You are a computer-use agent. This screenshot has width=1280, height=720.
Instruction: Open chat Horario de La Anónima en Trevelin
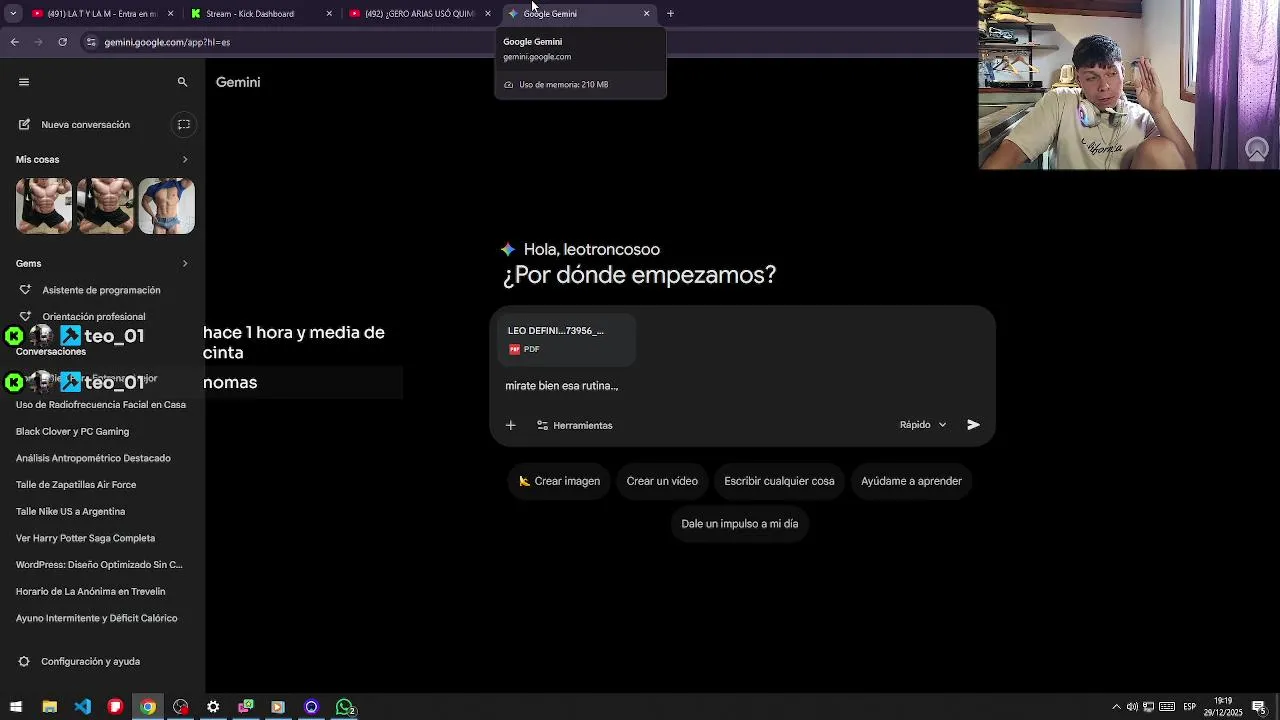coord(90,591)
